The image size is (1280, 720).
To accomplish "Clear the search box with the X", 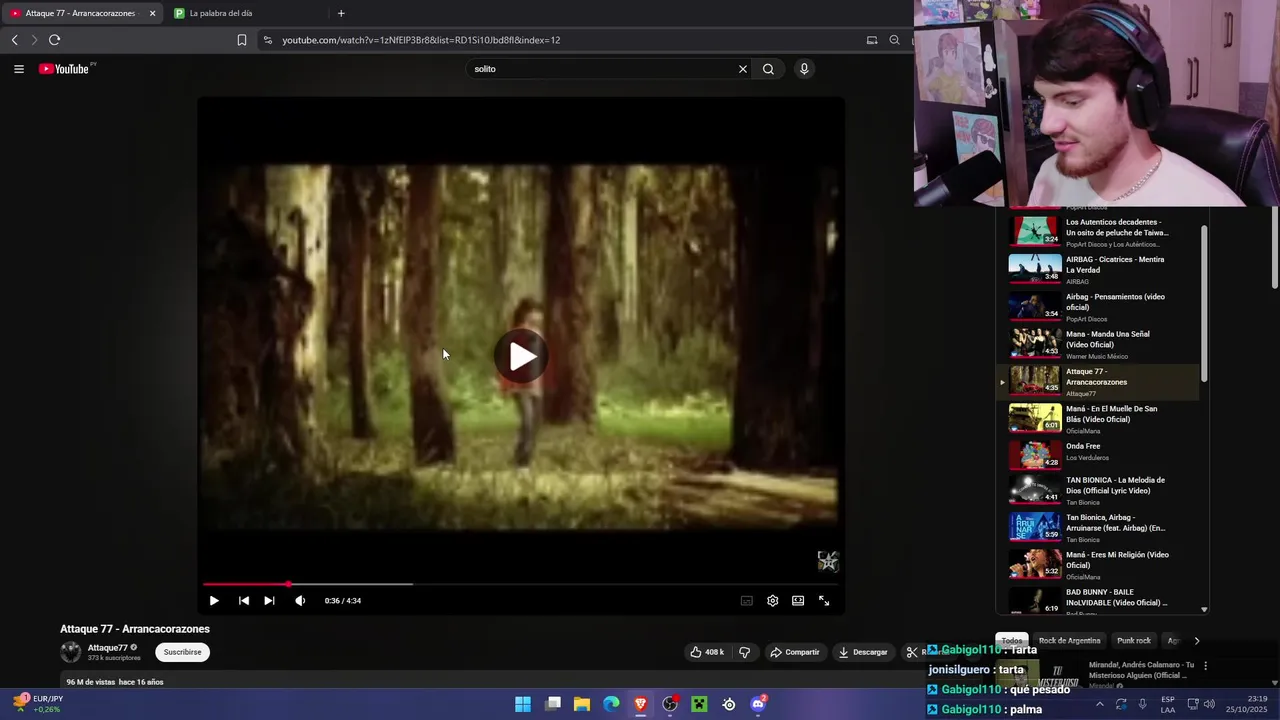I will 743,69.
